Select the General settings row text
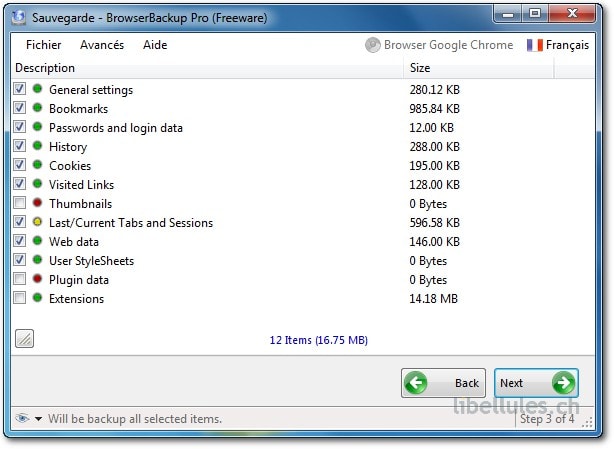 (91, 90)
